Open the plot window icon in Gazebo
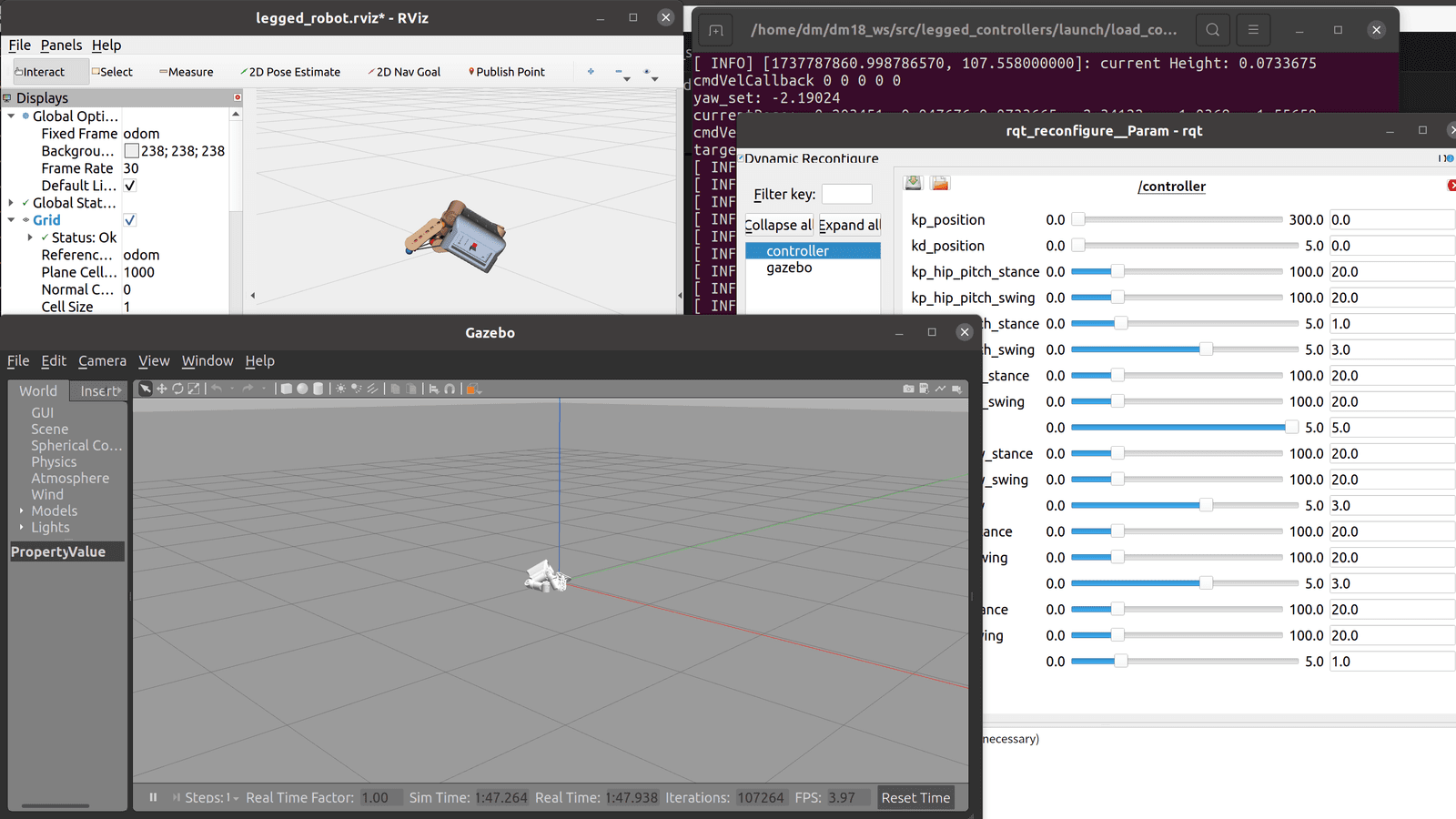 click(x=941, y=389)
